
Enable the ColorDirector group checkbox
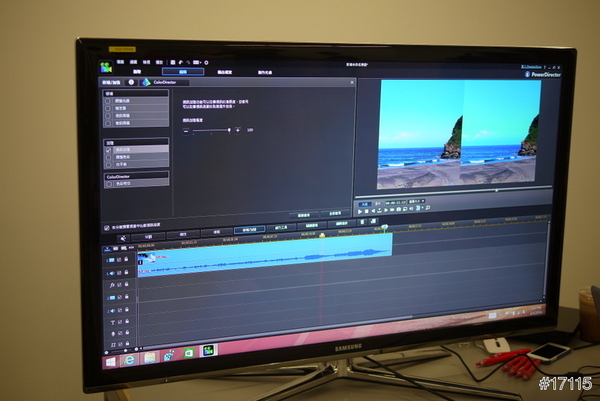click(109, 184)
